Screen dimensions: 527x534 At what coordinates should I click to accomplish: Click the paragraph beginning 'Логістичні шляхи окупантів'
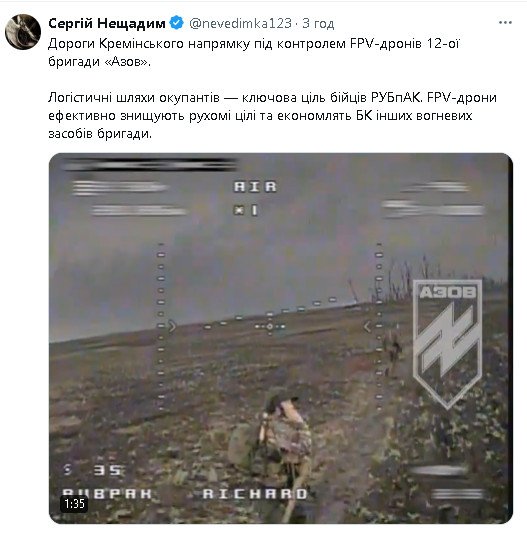tap(273, 115)
